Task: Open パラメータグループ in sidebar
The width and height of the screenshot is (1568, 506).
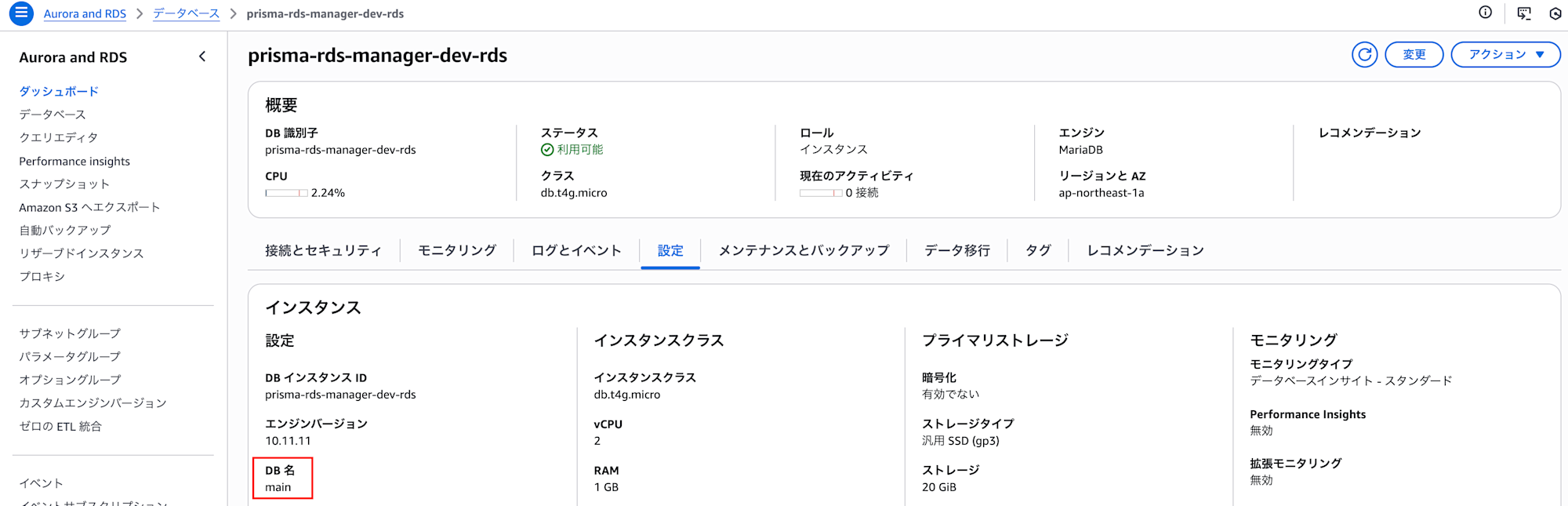Action: 70,357
